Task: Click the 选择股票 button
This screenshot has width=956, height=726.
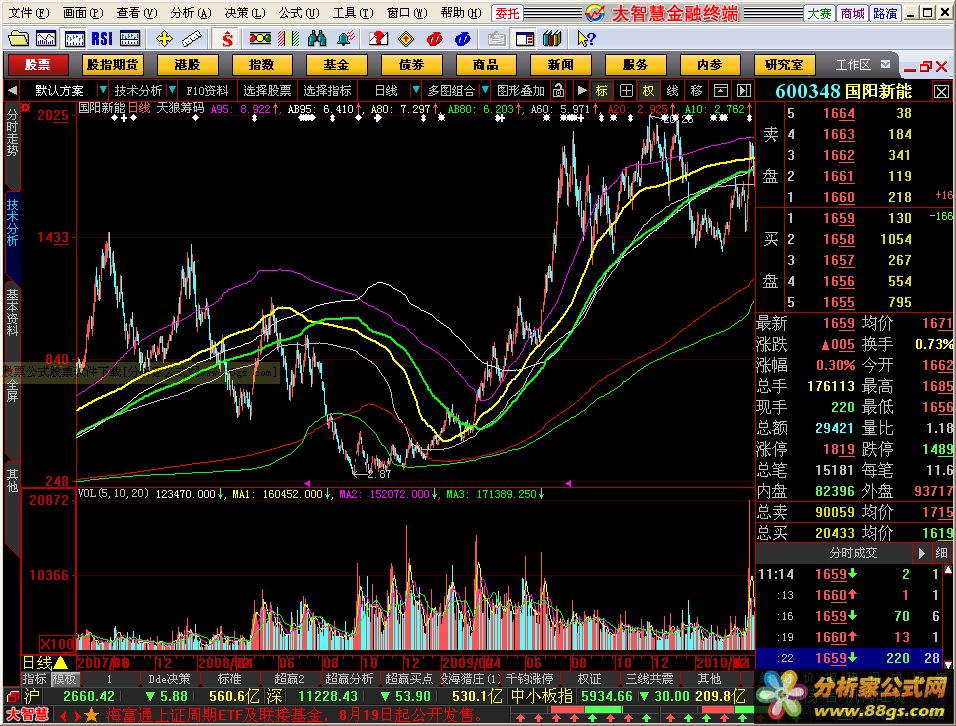Action: [267, 91]
